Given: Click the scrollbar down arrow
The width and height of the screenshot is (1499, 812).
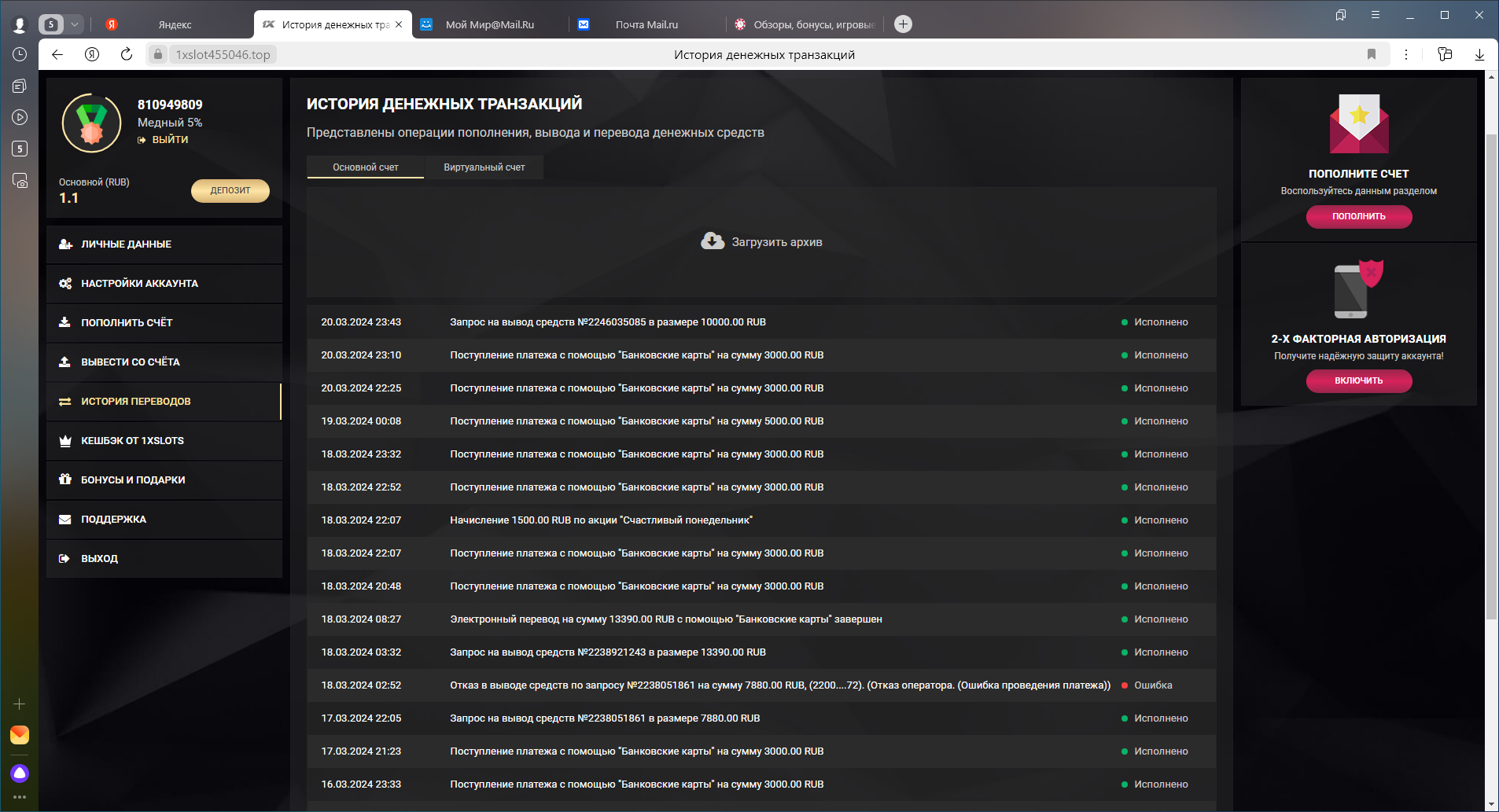Looking at the screenshot, I should tap(1491, 804).
